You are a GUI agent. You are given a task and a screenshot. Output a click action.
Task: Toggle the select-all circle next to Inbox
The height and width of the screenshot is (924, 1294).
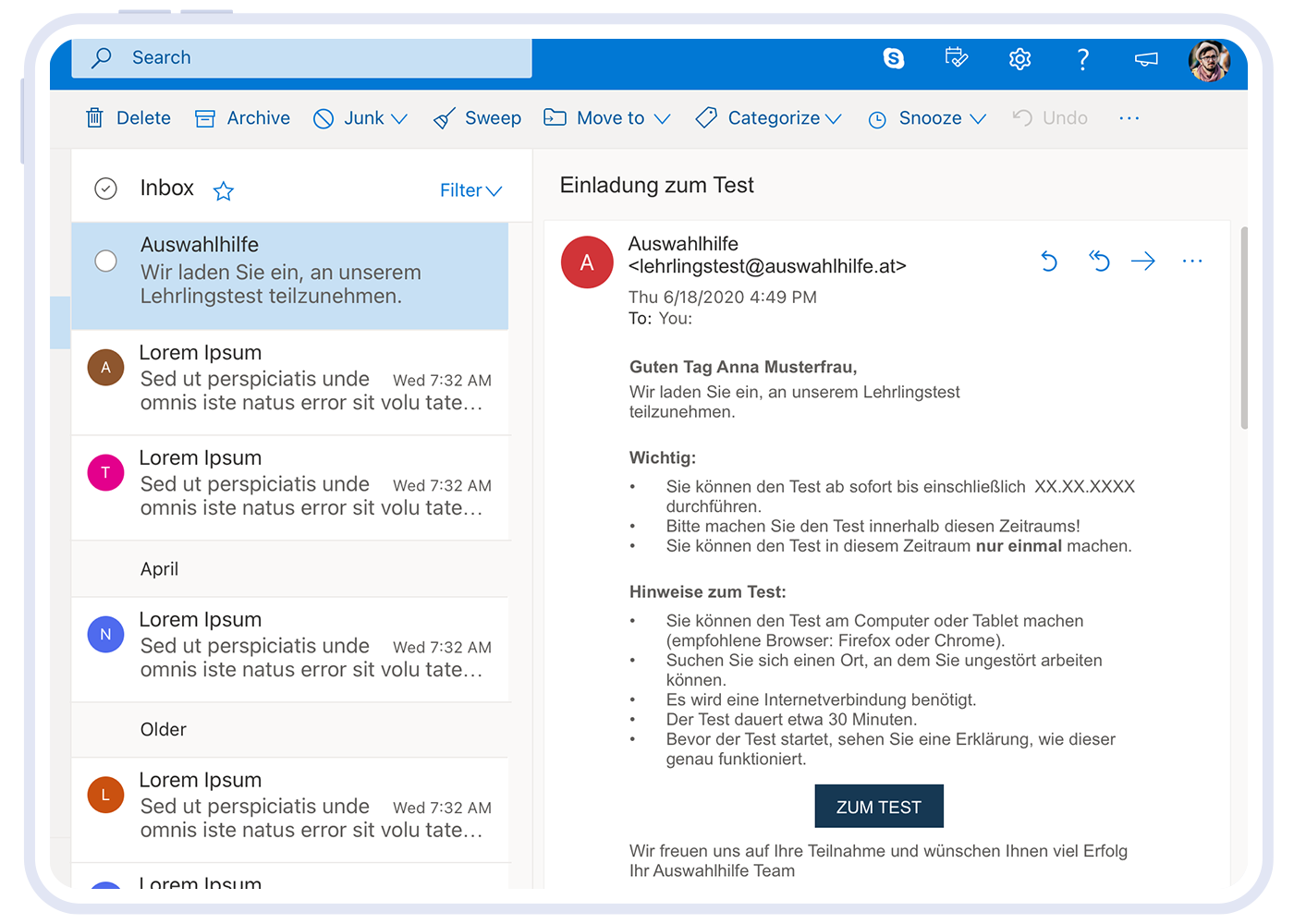(106, 189)
